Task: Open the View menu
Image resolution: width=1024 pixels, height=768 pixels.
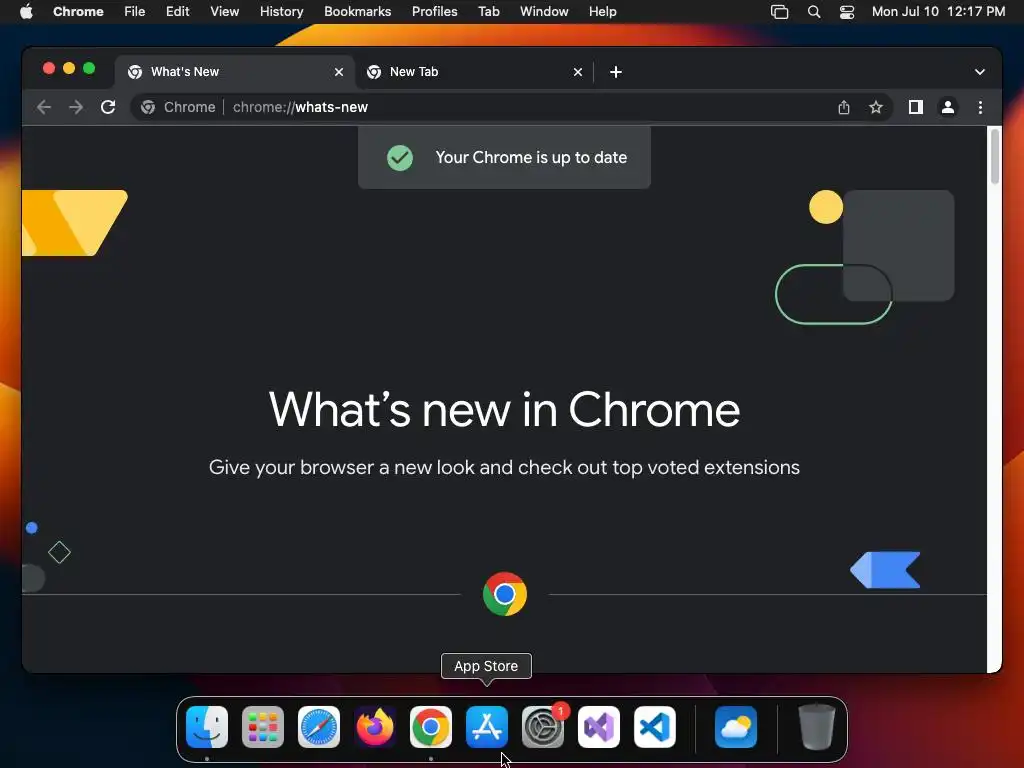Action: (225, 12)
